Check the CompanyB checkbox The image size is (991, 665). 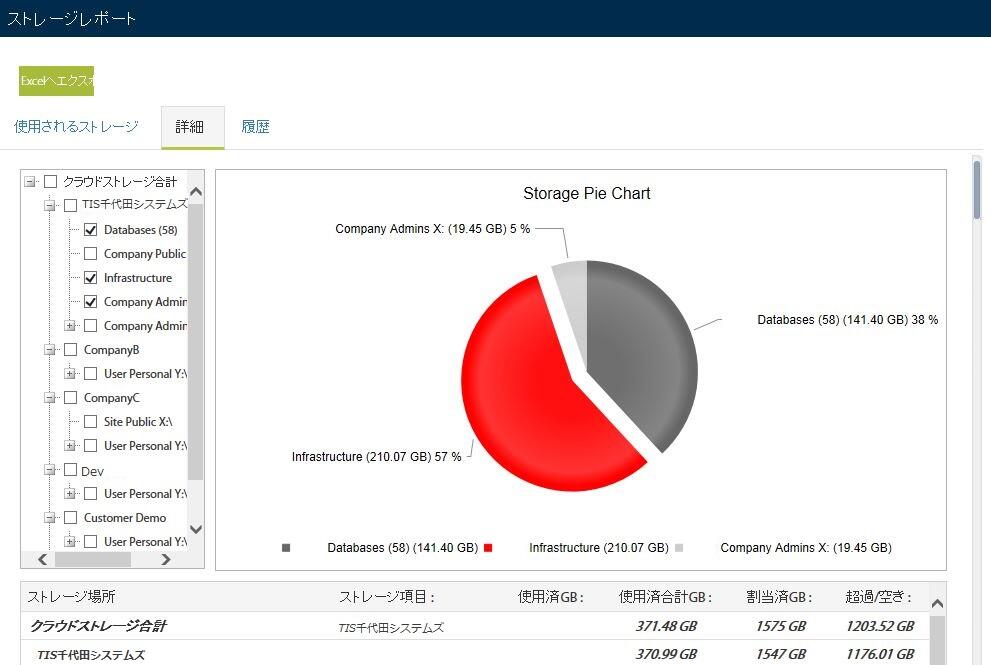71,350
